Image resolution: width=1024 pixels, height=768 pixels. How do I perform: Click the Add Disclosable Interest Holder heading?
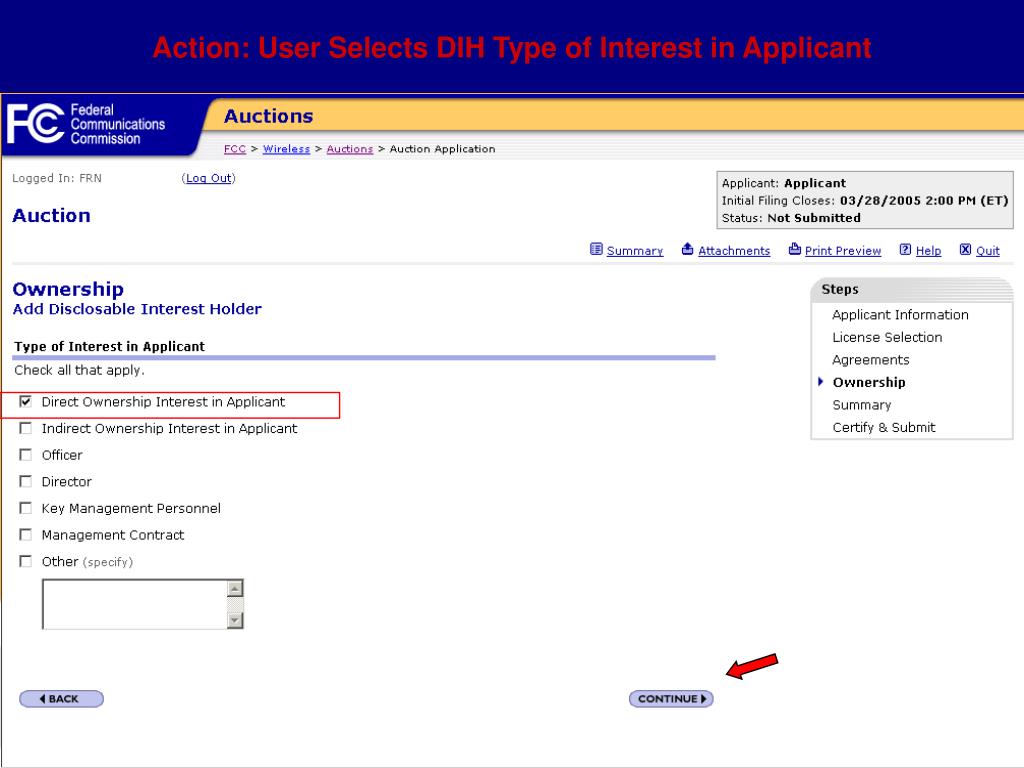137,309
